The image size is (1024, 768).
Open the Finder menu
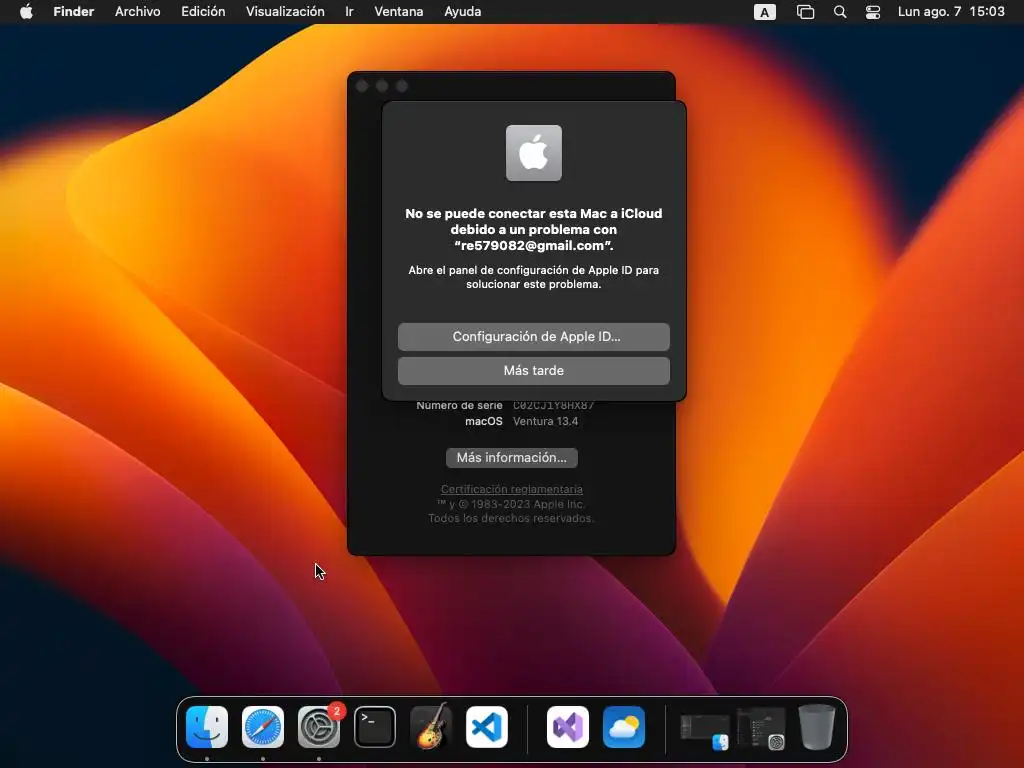(73, 12)
